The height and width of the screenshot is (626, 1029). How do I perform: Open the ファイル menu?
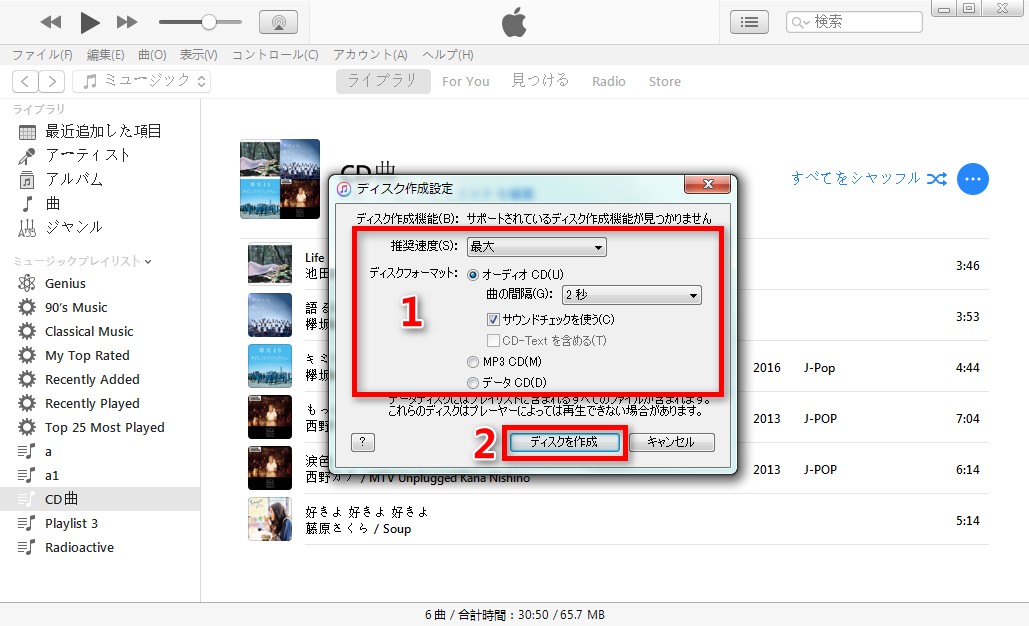(42, 55)
